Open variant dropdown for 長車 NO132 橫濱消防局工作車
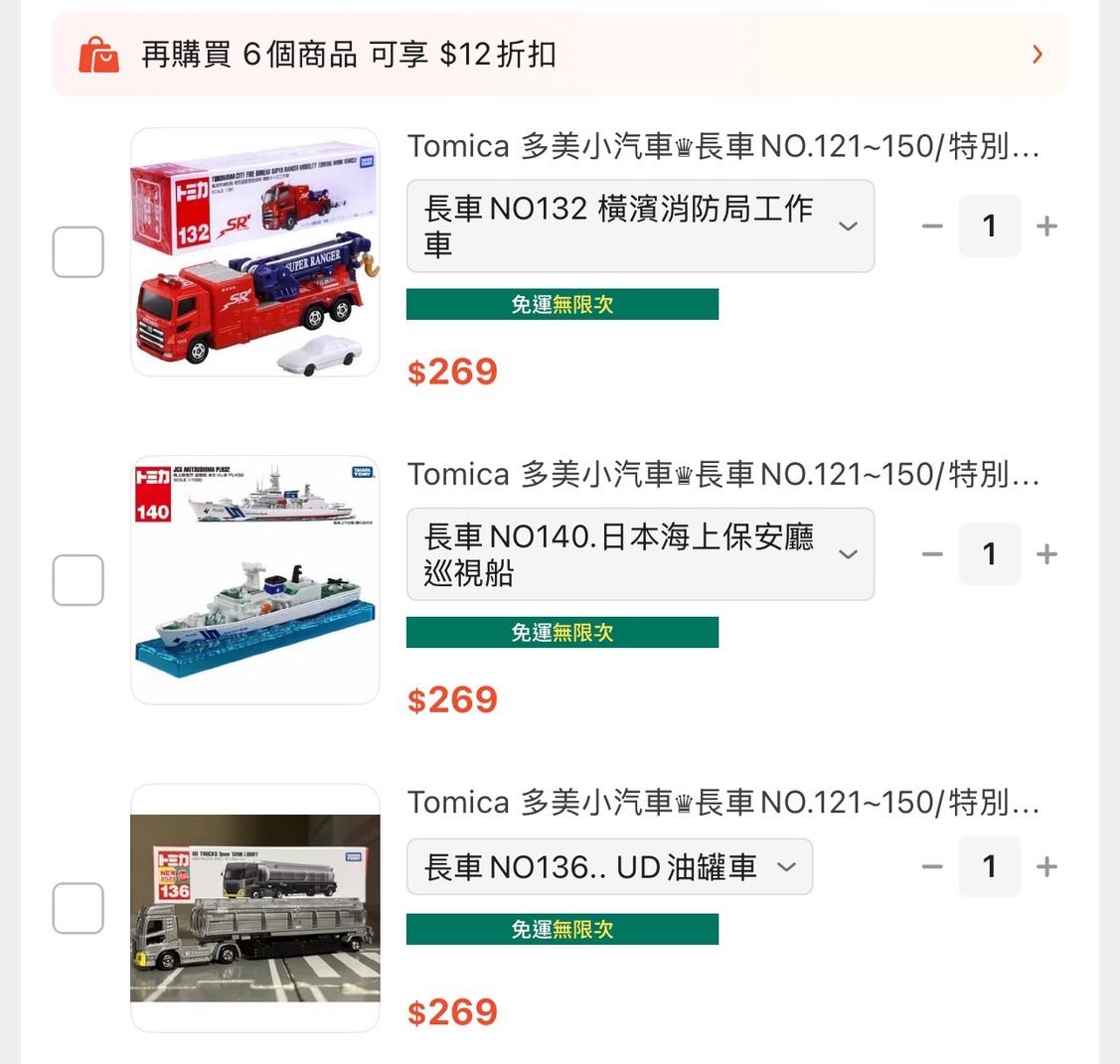This screenshot has height=1064, width=1120. click(x=640, y=227)
